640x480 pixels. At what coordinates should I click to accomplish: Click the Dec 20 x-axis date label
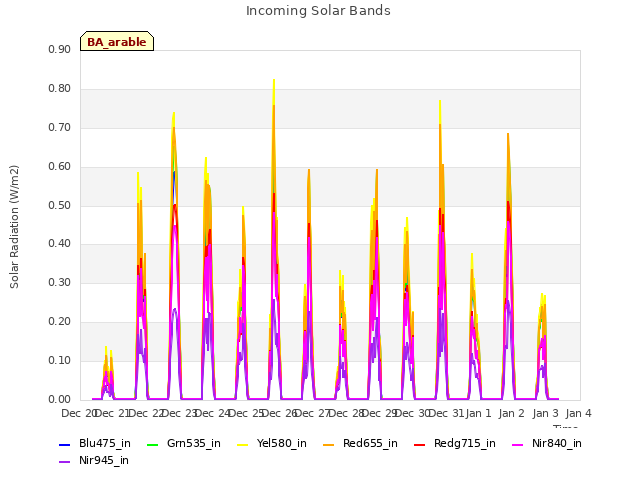[x=78, y=413]
